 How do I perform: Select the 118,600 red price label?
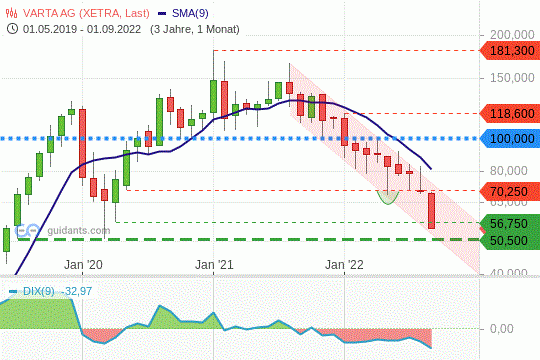[510, 114]
